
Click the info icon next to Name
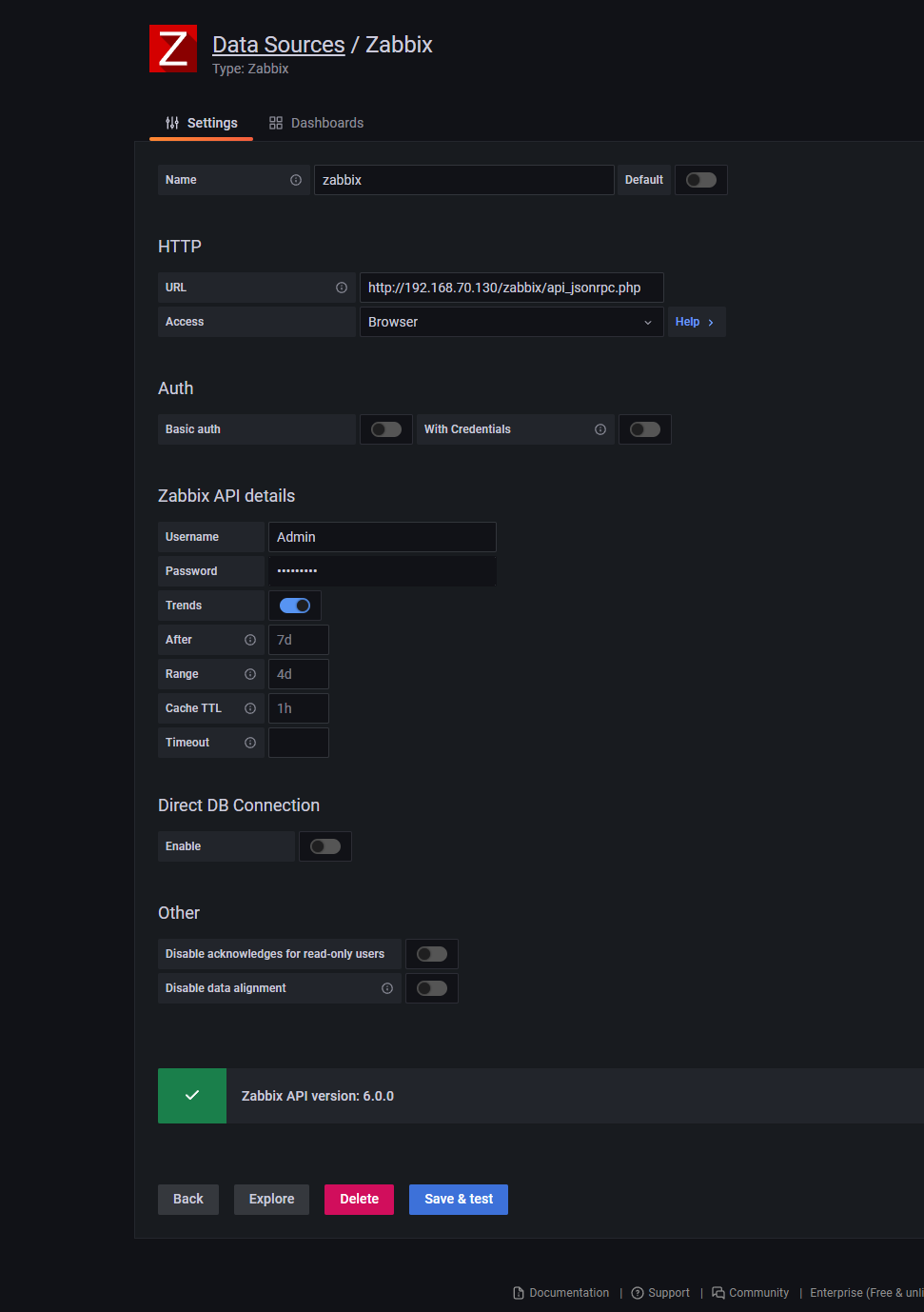[x=296, y=180]
